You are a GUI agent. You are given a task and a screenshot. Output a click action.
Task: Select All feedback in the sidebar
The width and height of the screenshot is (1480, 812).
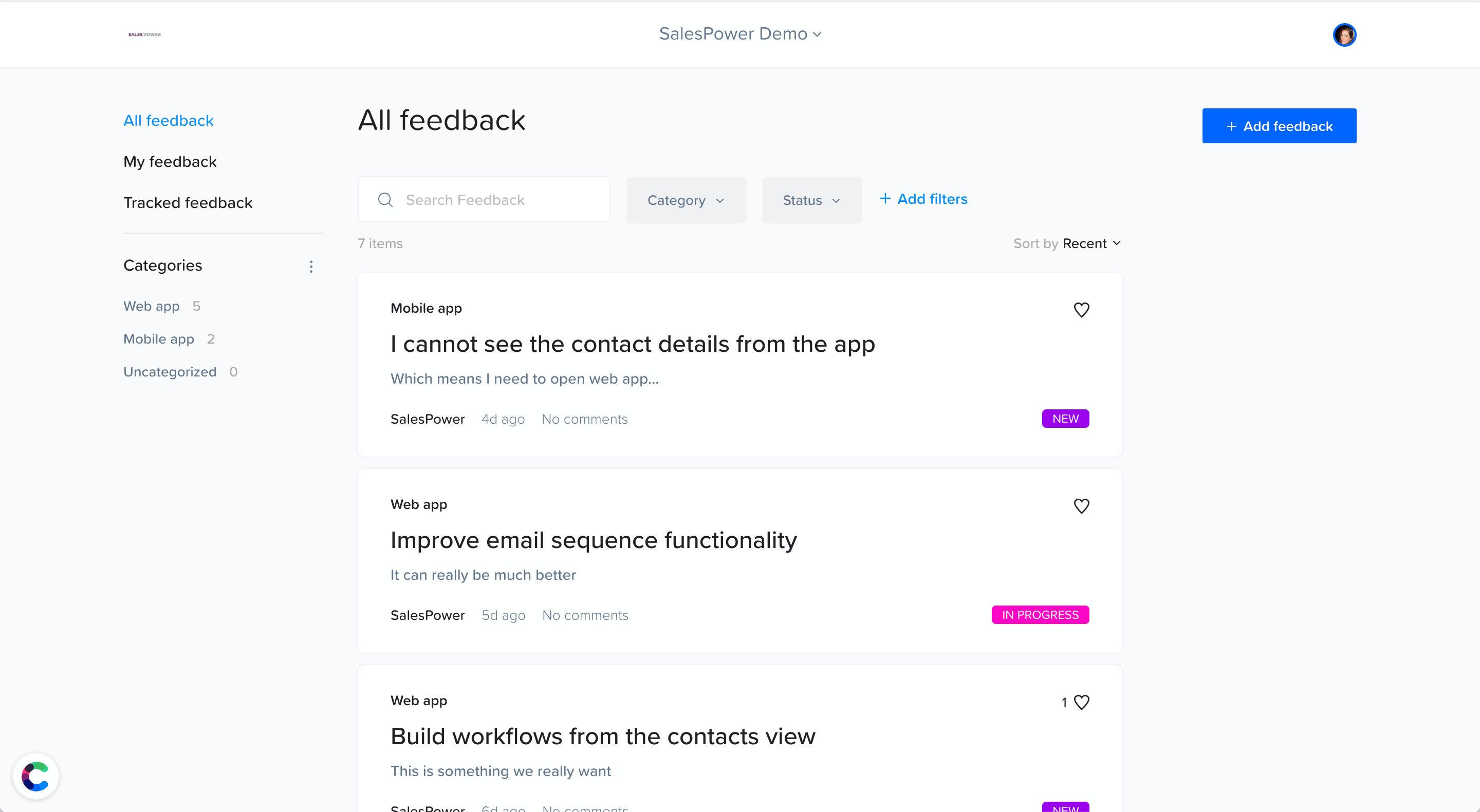pyautogui.click(x=169, y=121)
